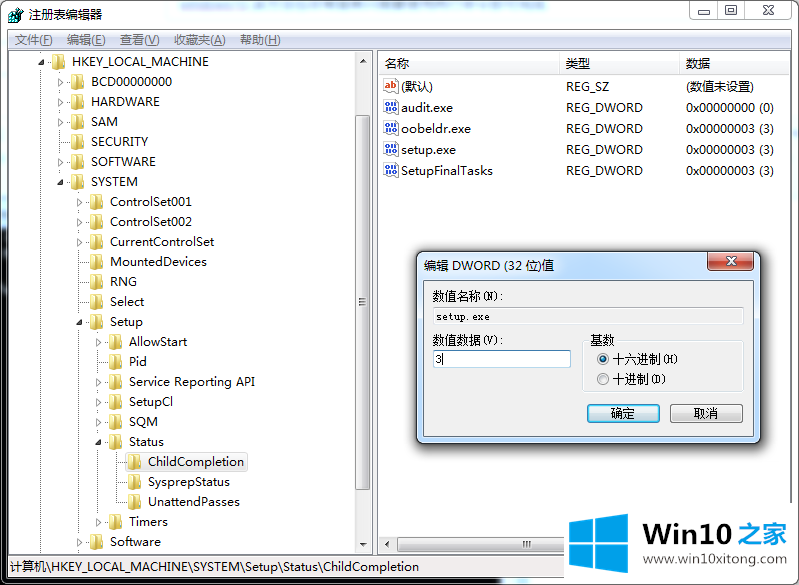799x585 pixels.
Task: Select the 十进制 decimal radio button
Action: coord(602,379)
